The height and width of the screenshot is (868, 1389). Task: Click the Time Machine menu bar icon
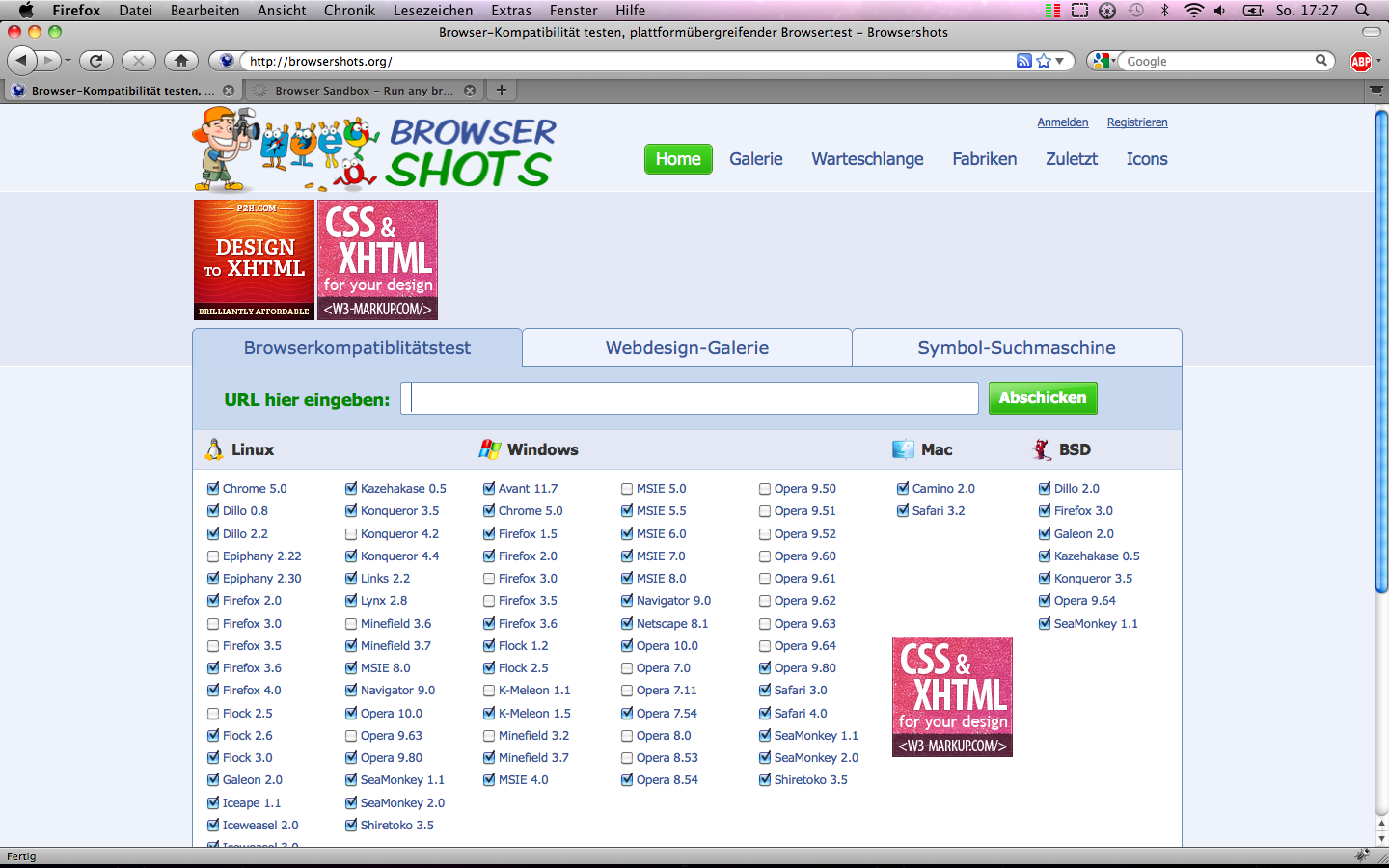click(x=1136, y=10)
